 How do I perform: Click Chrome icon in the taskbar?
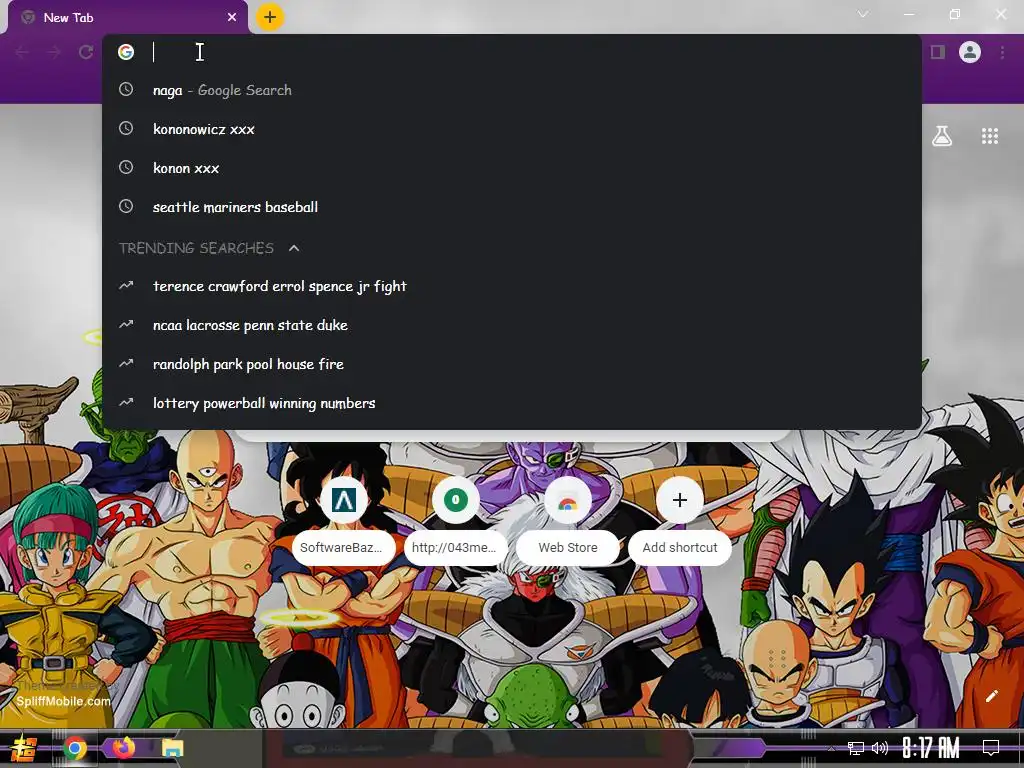75,748
